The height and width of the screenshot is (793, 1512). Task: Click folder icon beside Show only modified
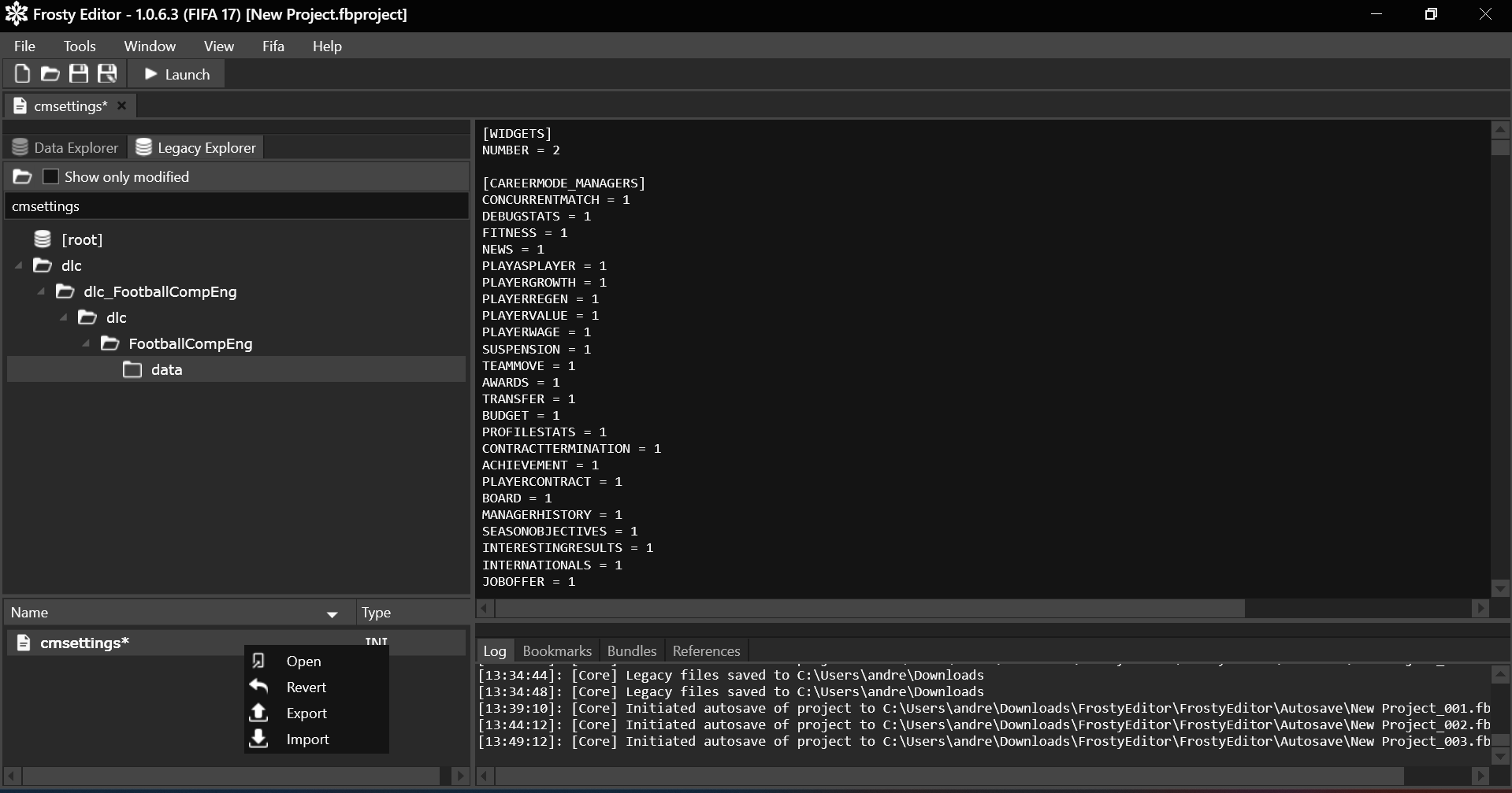point(23,177)
